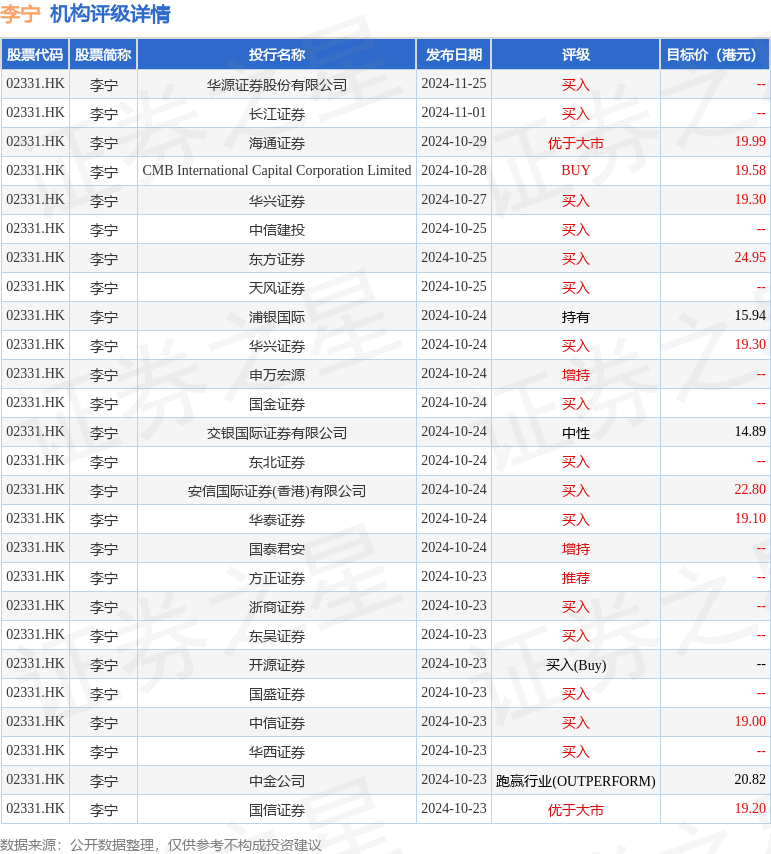
Task: Select the 东北证券 cell
Action: pyautogui.click(x=277, y=462)
